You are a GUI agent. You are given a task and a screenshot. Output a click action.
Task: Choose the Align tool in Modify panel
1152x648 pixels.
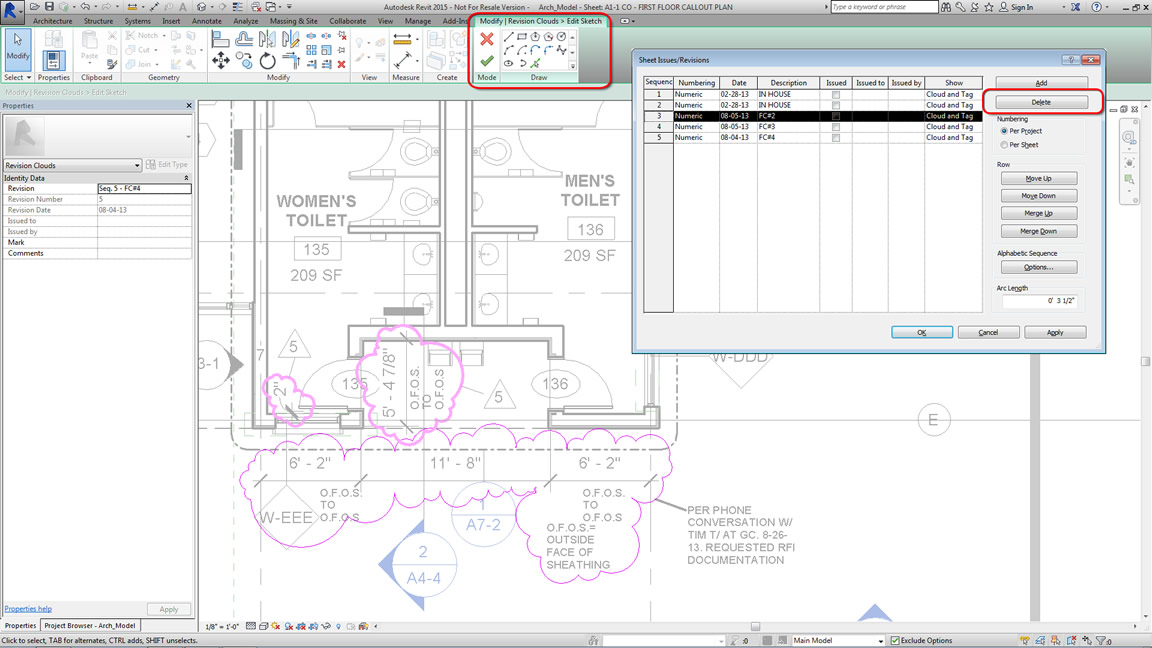coord(220,40)
